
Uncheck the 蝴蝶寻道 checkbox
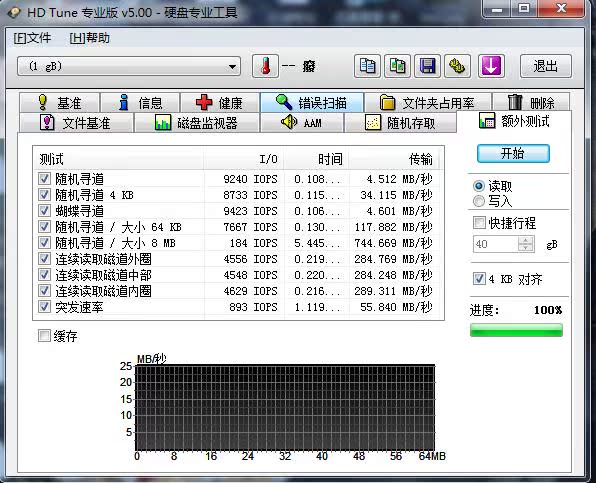[x=44, y=210]
